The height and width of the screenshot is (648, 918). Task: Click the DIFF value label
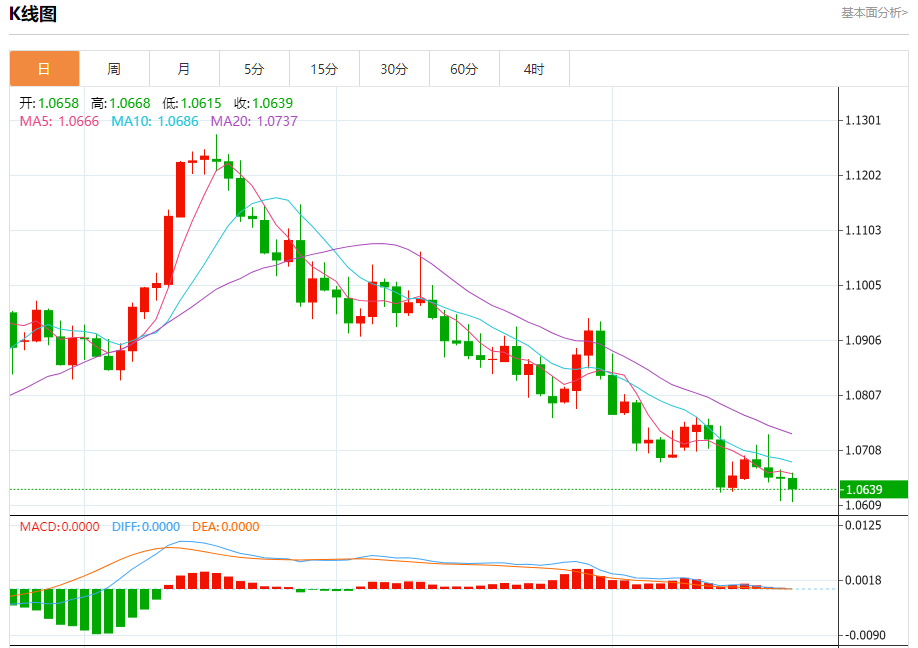[x=146, y=527]
